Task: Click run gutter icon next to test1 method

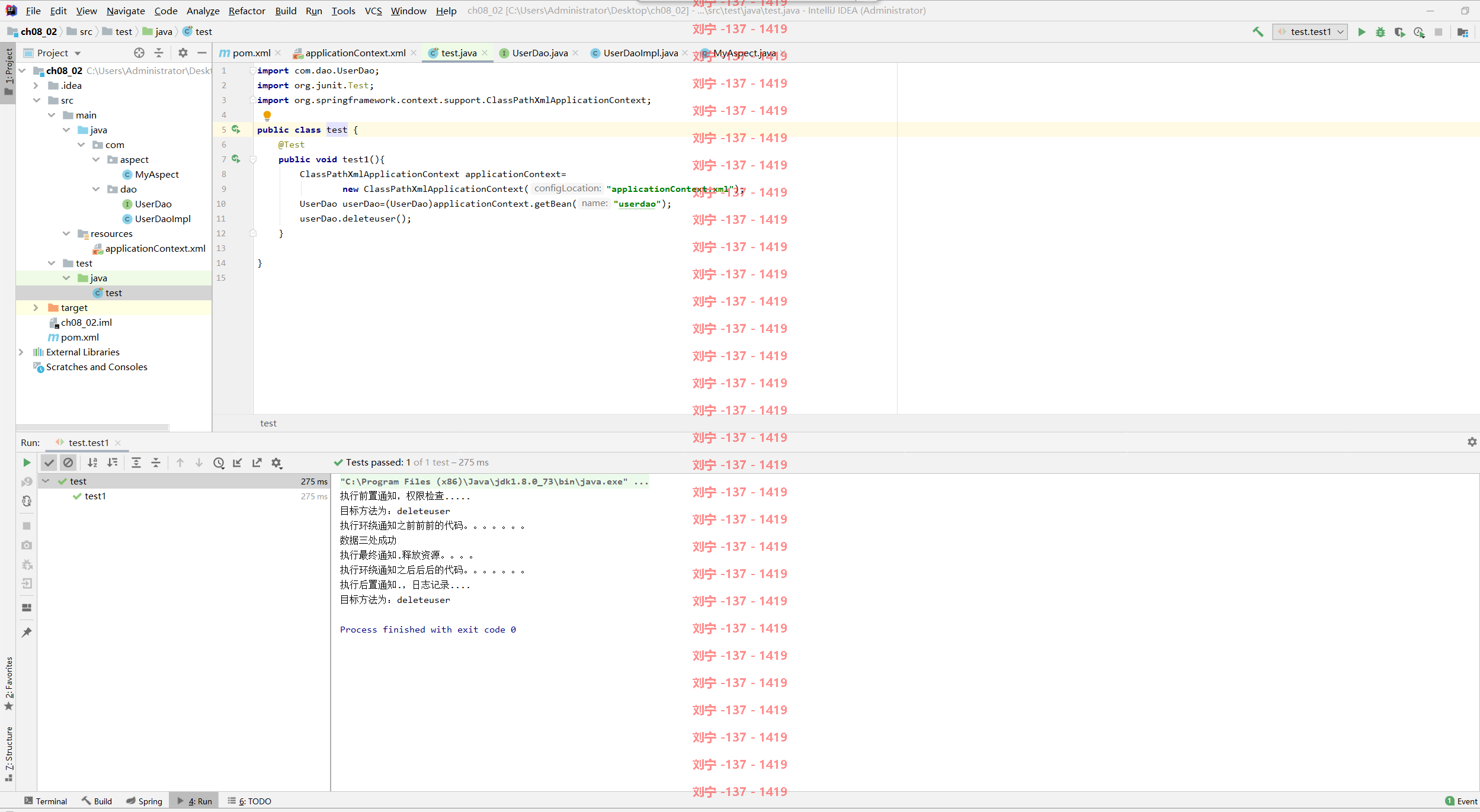Action: tap(236, 159)
